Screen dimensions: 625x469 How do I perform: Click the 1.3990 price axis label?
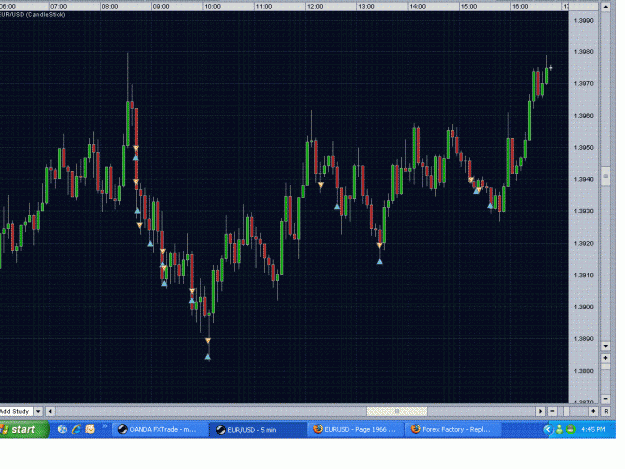tap(583, 21)
